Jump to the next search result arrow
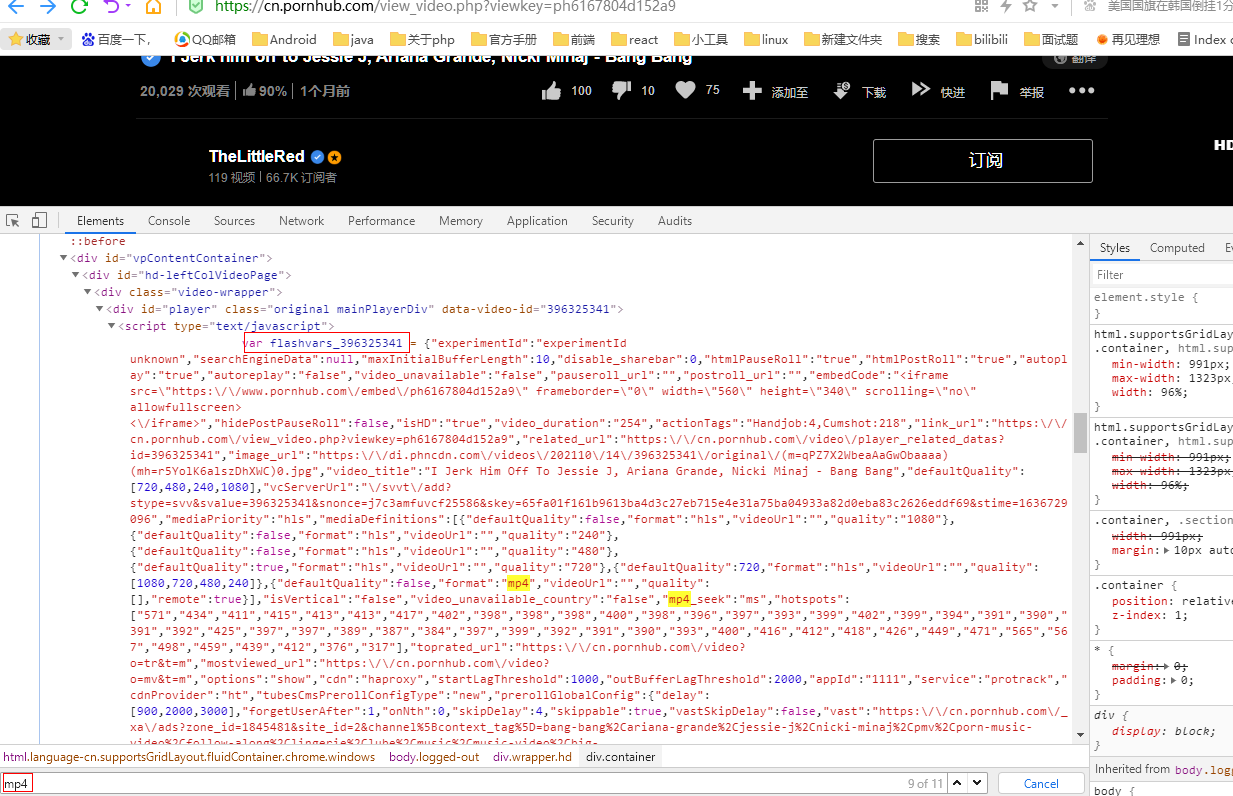 pyautogui.click(x=976, y=783)
